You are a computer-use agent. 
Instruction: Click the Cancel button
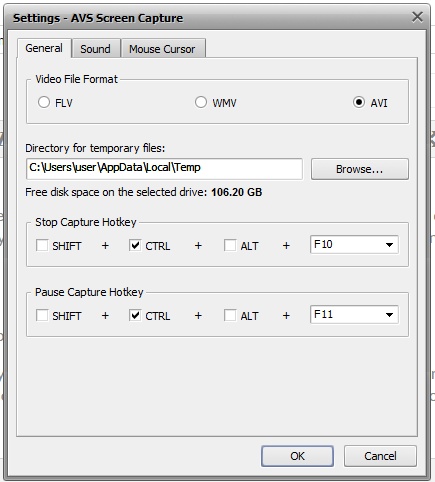tap(380, 456)
